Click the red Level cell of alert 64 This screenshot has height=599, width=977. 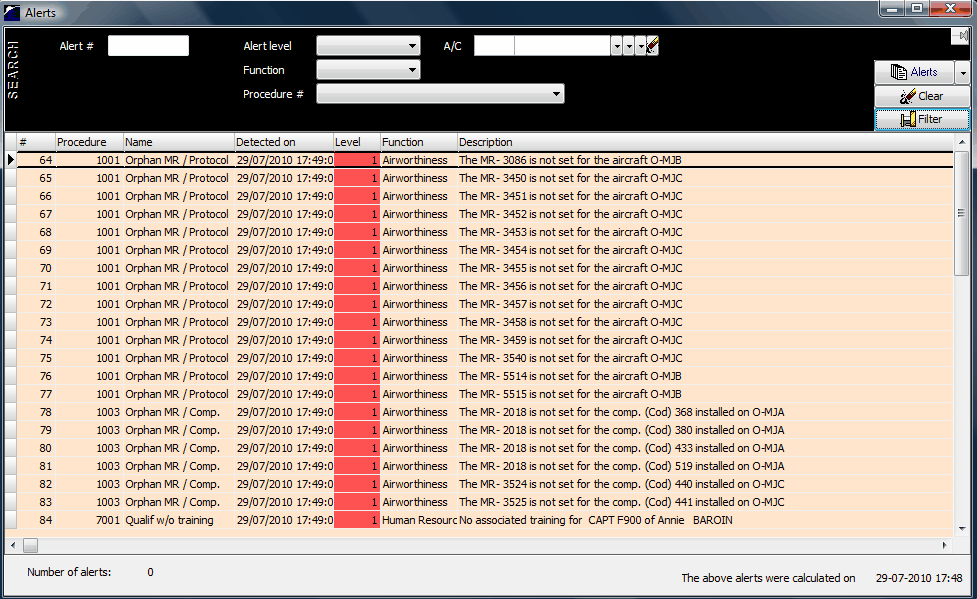point(356,160)
